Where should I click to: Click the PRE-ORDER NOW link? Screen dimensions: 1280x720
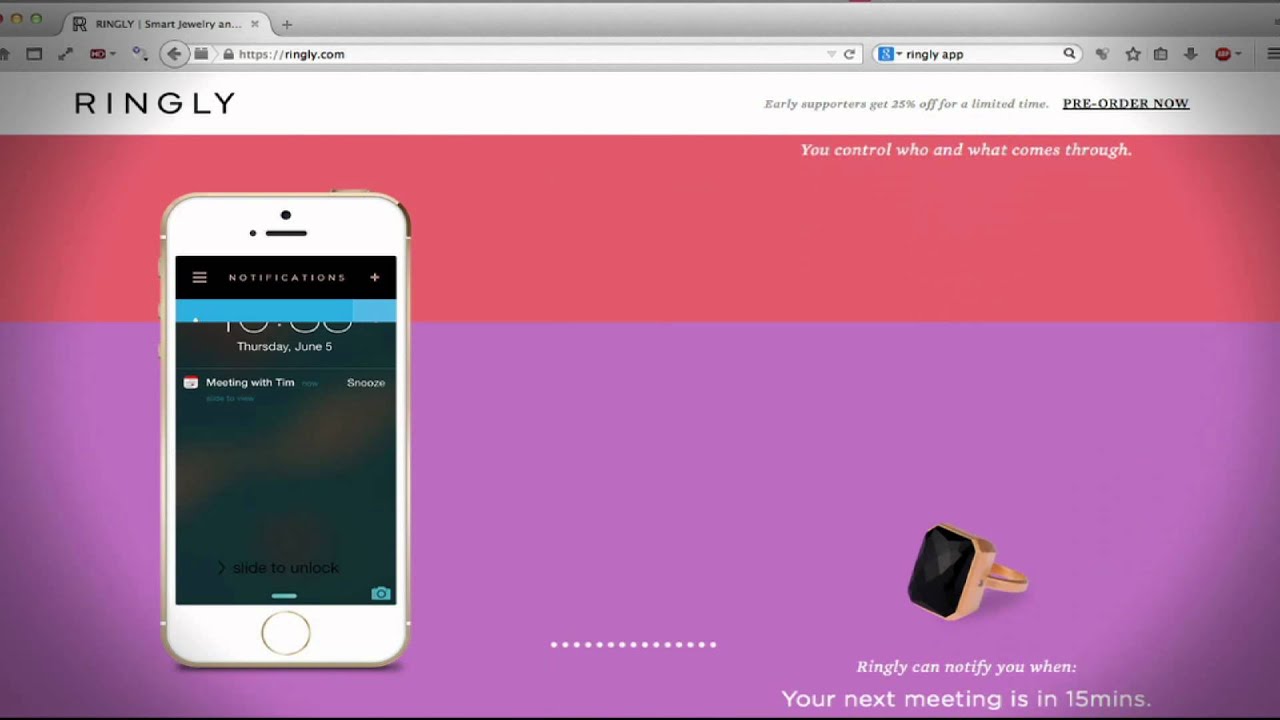1126,103
